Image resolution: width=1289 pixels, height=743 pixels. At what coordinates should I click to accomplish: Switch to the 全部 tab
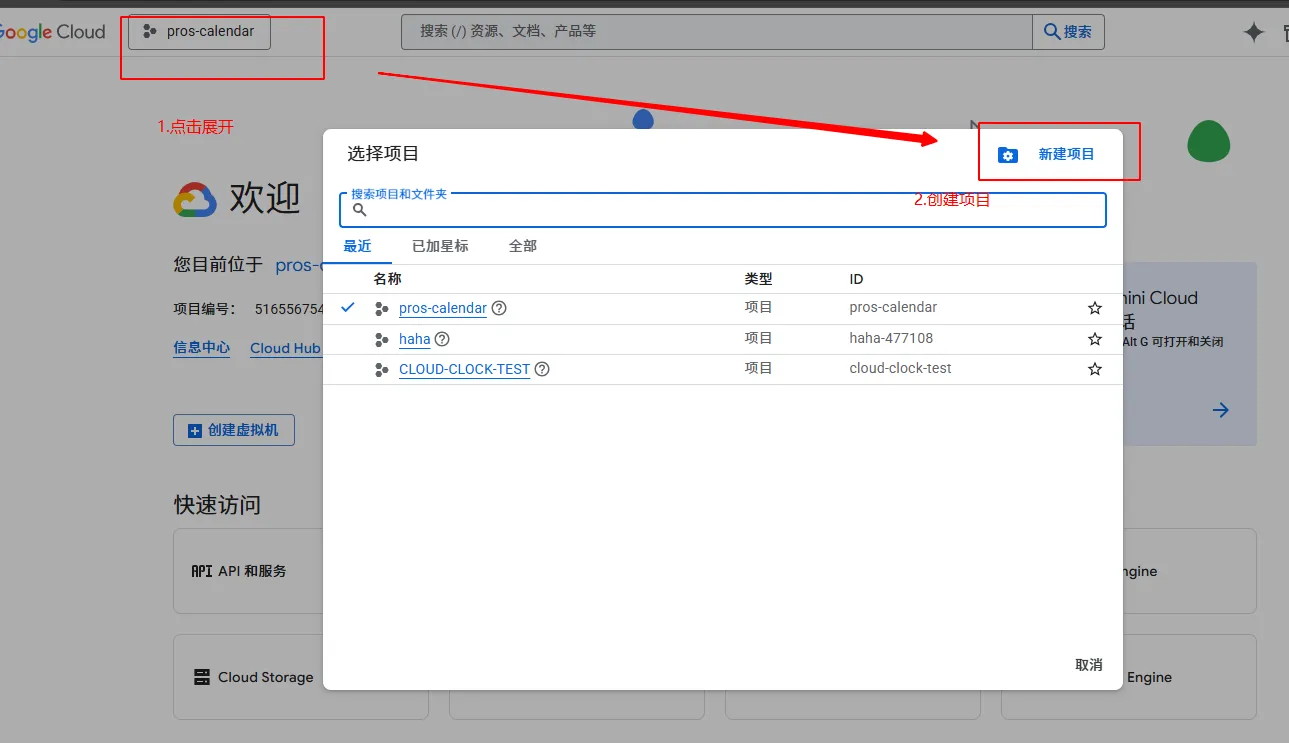[522, 246]
